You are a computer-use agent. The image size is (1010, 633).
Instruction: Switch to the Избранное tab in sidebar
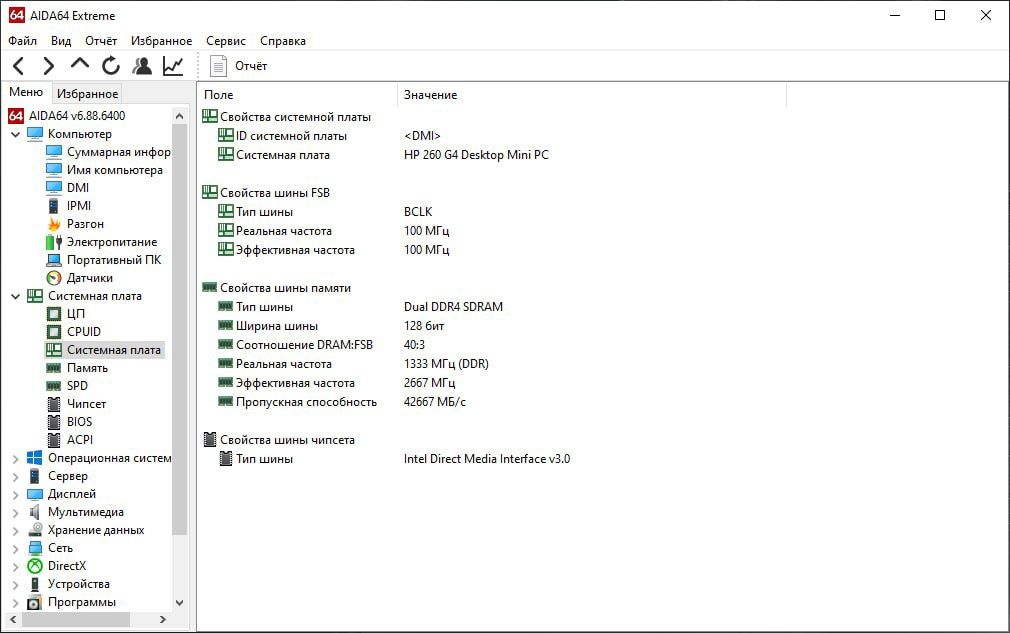(x=88, y=94)
